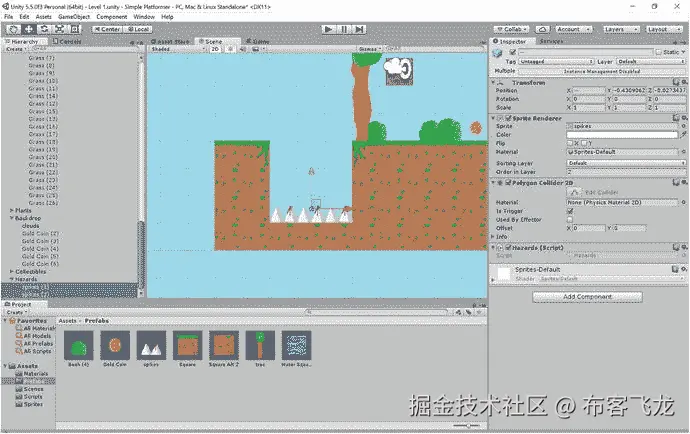Toggle Flip Y checkbox
Screen dimensions: 690x434
pyautogui.click(x=584, y=143)
